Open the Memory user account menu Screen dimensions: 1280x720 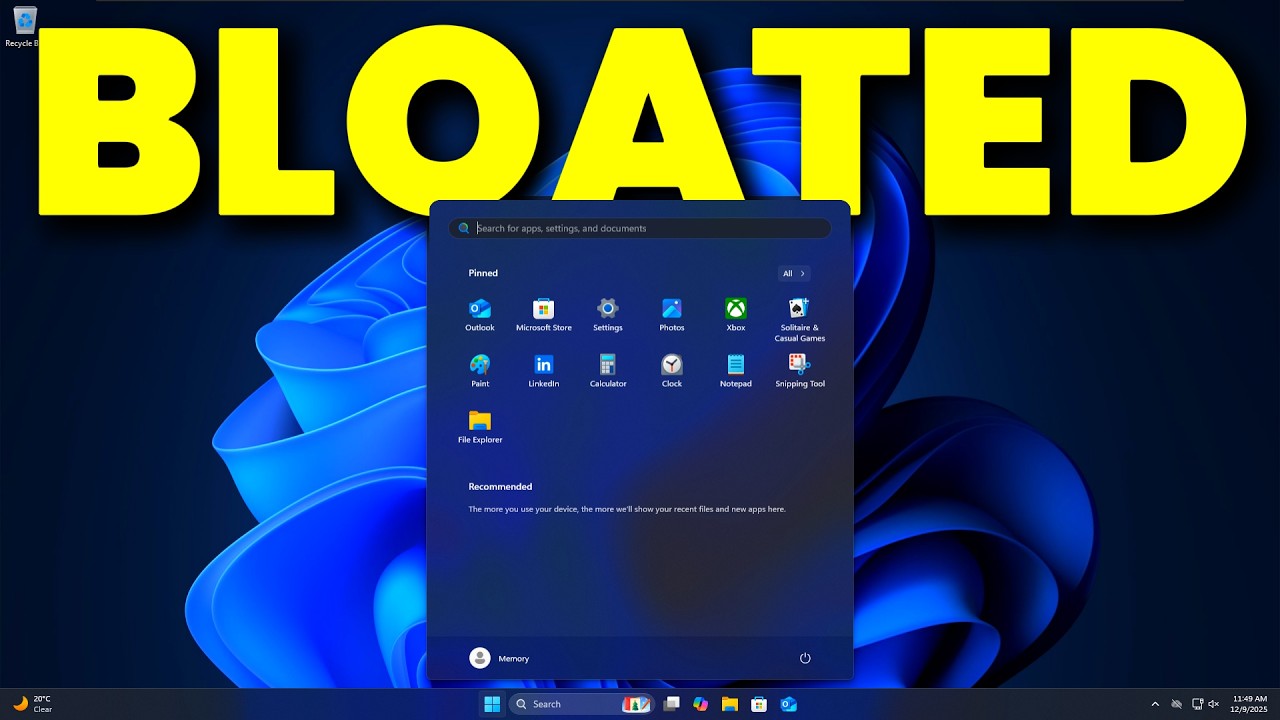[499, 658]
